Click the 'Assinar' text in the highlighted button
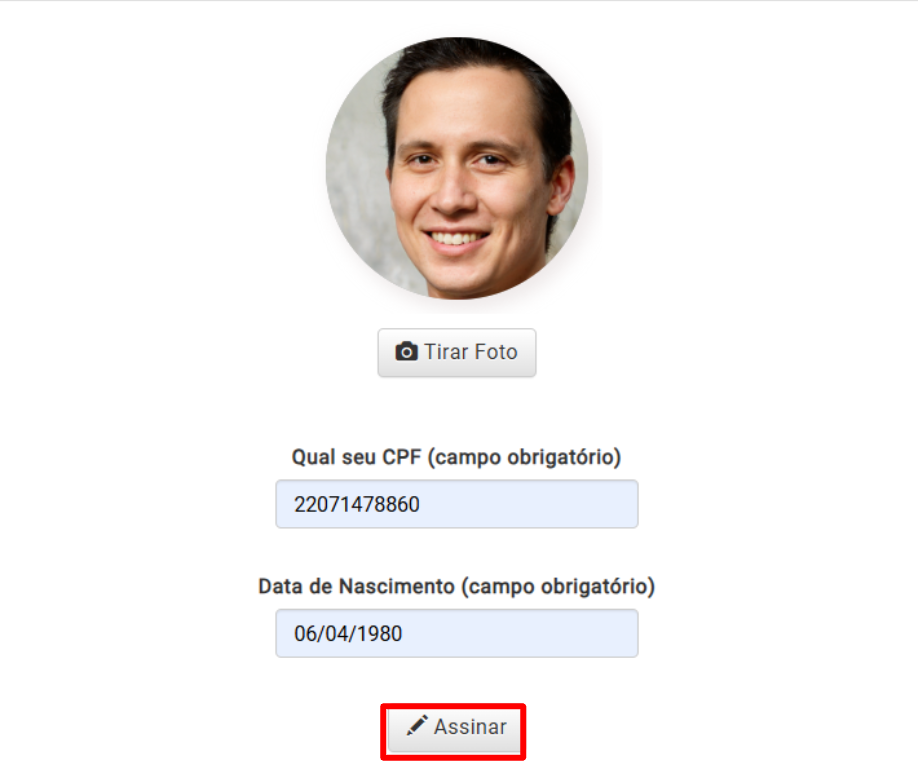Viewport: 918px width, 768px height. (x=470, y=726)
